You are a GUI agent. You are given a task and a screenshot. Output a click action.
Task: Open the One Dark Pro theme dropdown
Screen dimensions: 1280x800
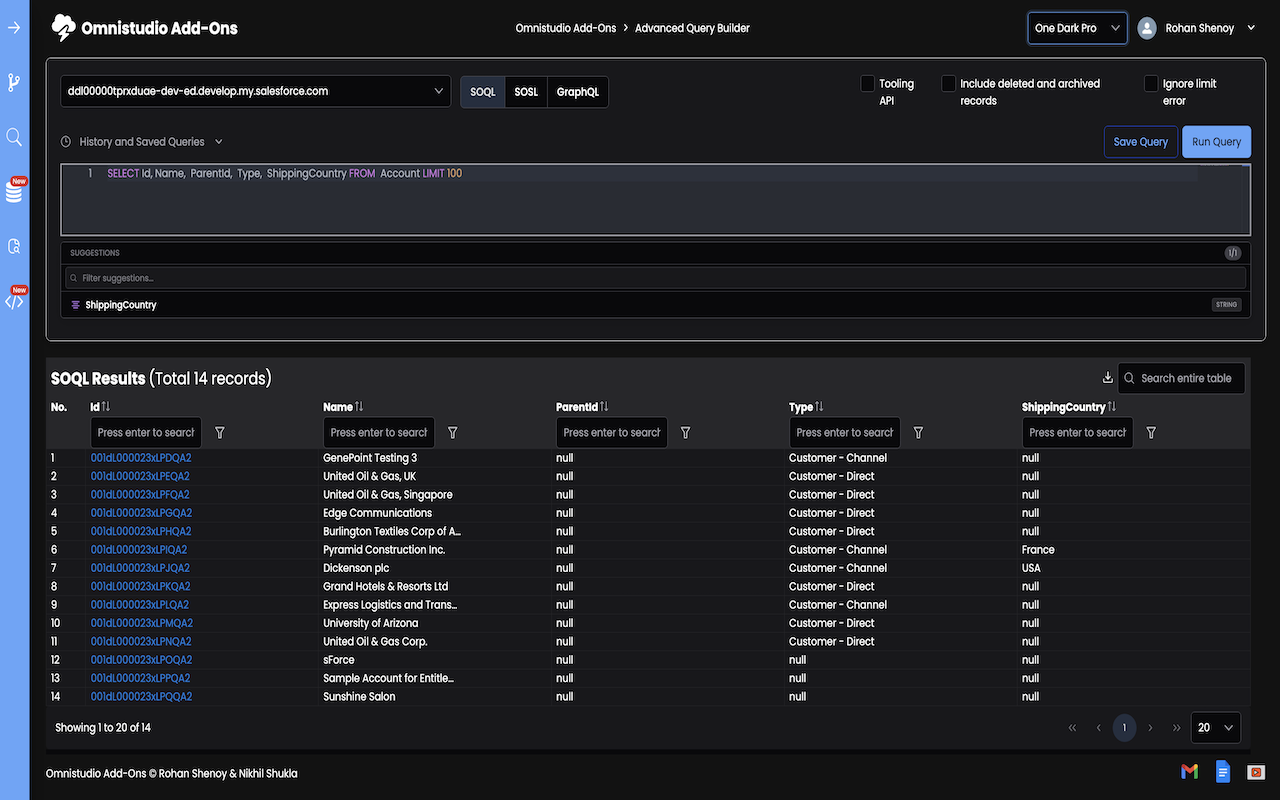pos(1078,28)
